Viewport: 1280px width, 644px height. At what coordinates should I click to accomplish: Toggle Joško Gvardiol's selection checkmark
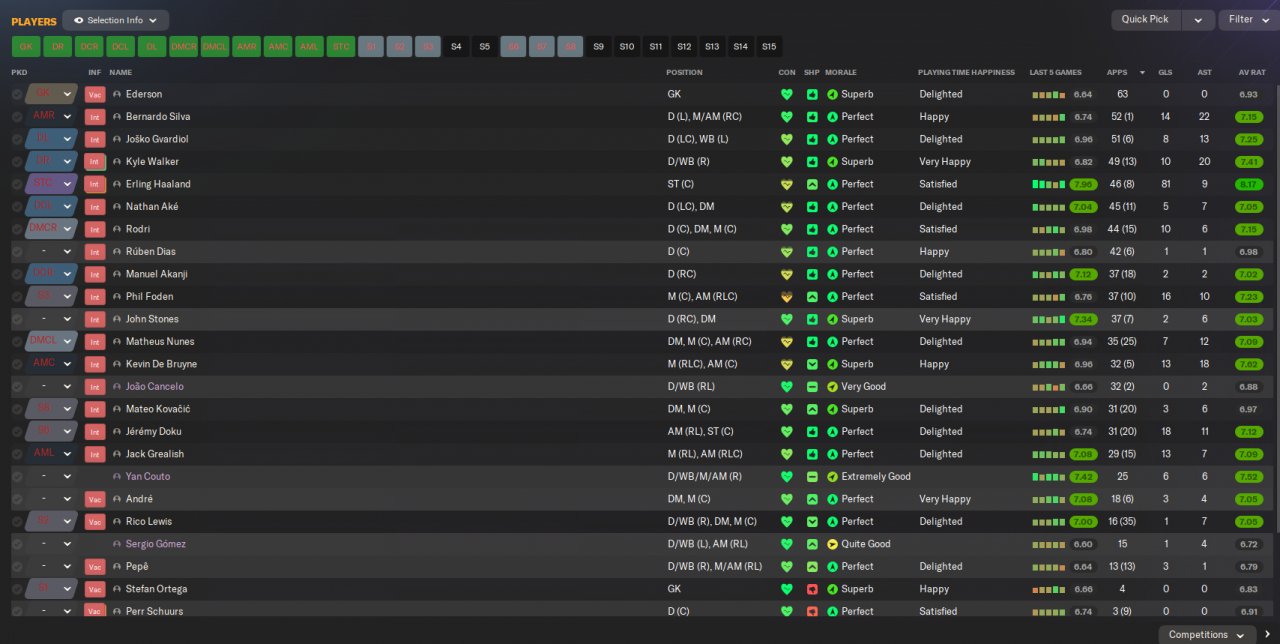[17, 139]
